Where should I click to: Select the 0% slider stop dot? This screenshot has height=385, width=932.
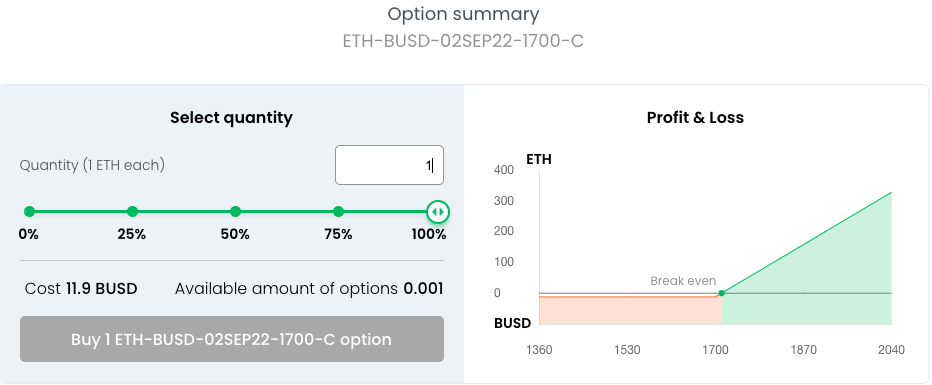click(30, 212)
